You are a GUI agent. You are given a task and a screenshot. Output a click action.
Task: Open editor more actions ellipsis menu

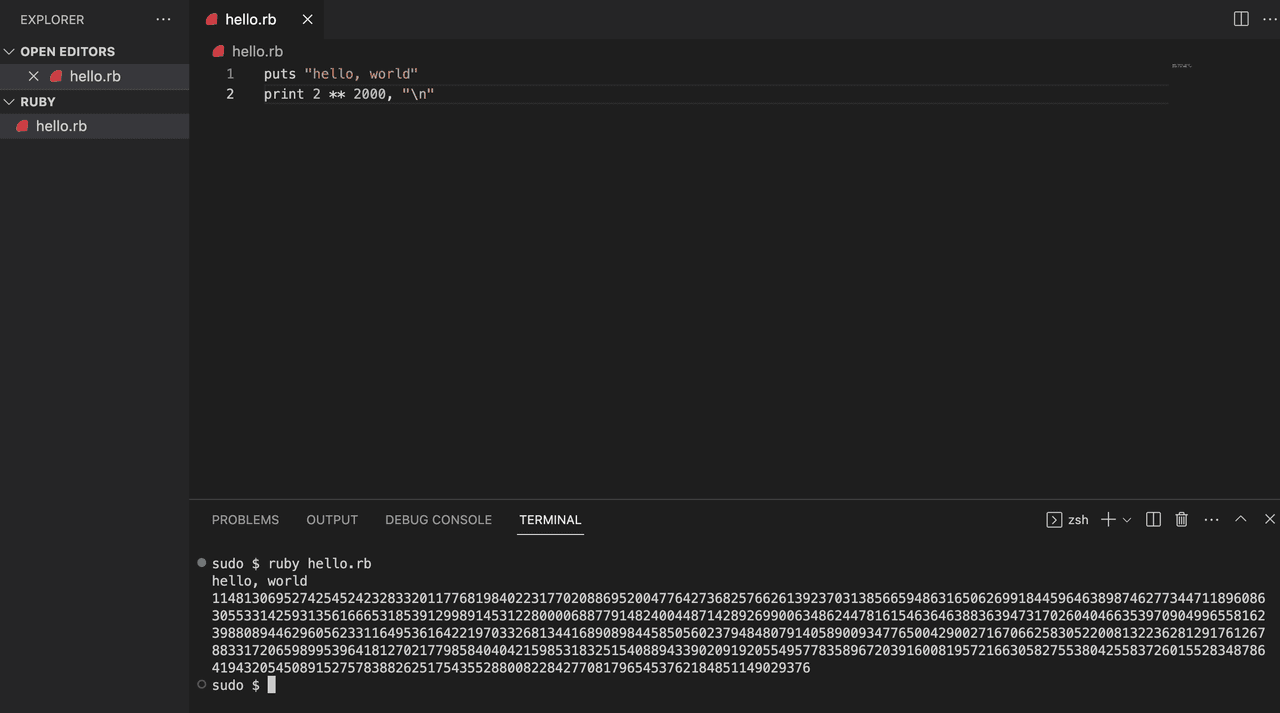pyautogui.click(x=1270, y=19)
